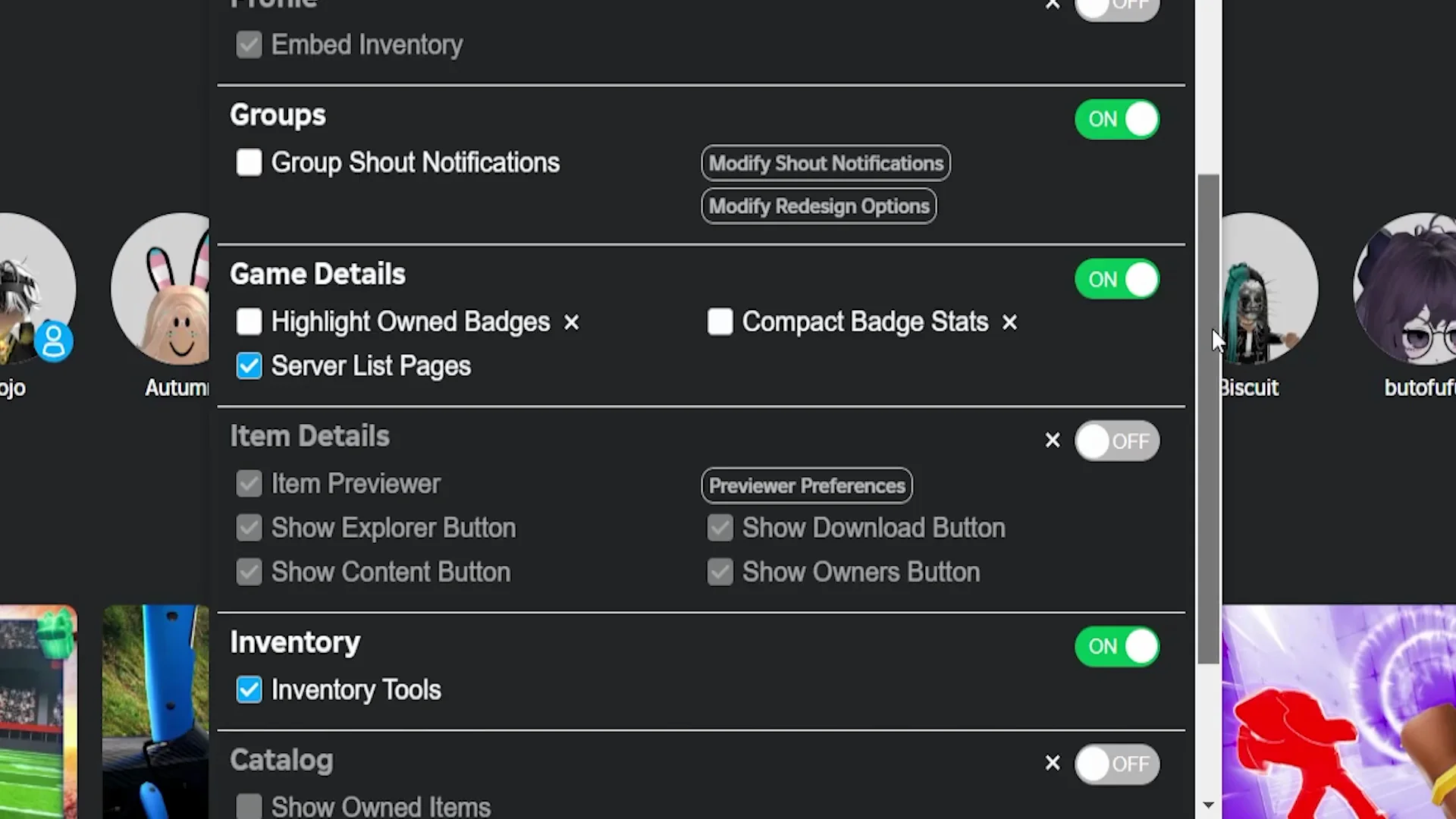Uncheck Server List Pages

click(249, 366)
